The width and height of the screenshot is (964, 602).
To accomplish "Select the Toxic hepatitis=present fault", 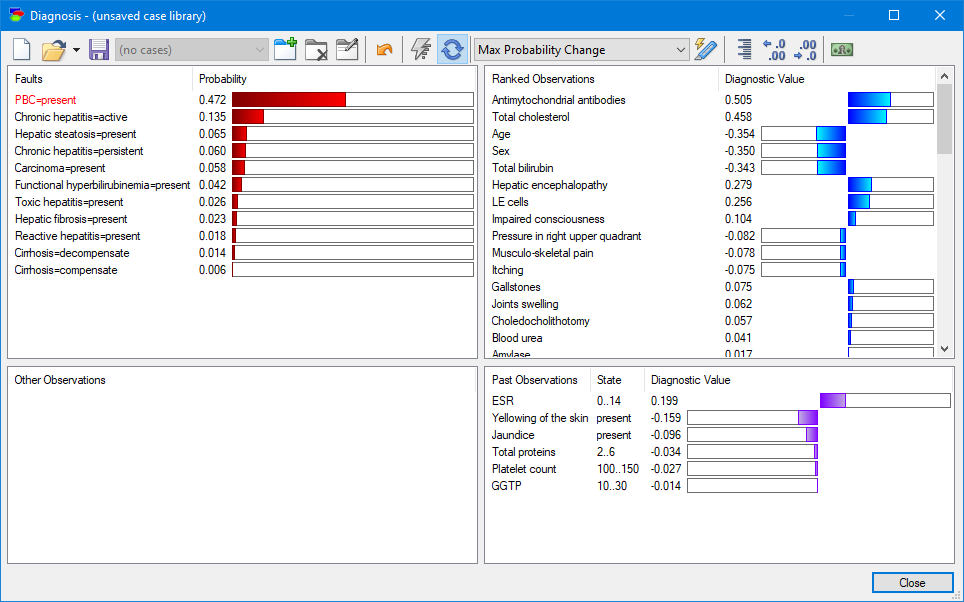I will click(69, 202).
